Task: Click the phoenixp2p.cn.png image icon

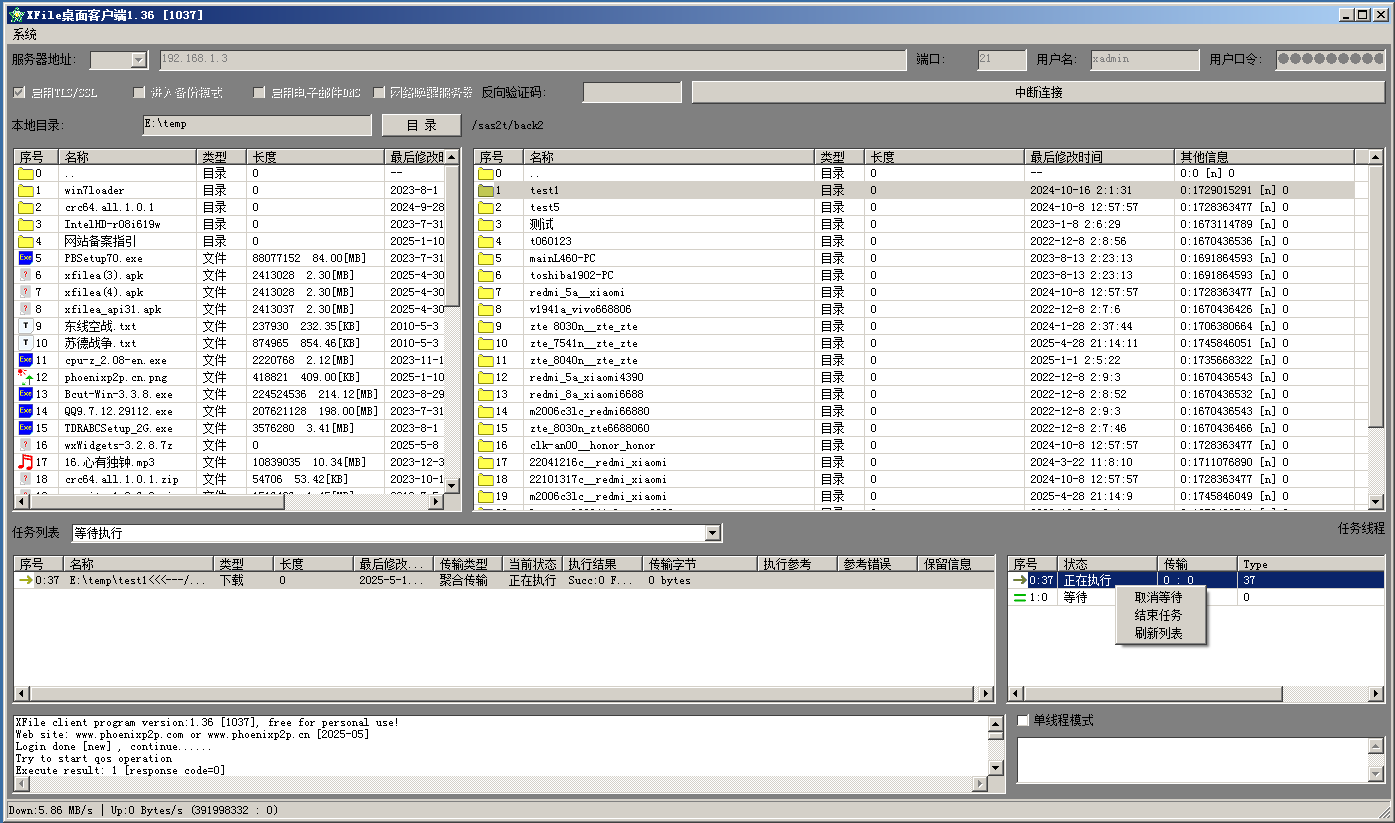Action: pyautogui.click(x=25, y=377)
